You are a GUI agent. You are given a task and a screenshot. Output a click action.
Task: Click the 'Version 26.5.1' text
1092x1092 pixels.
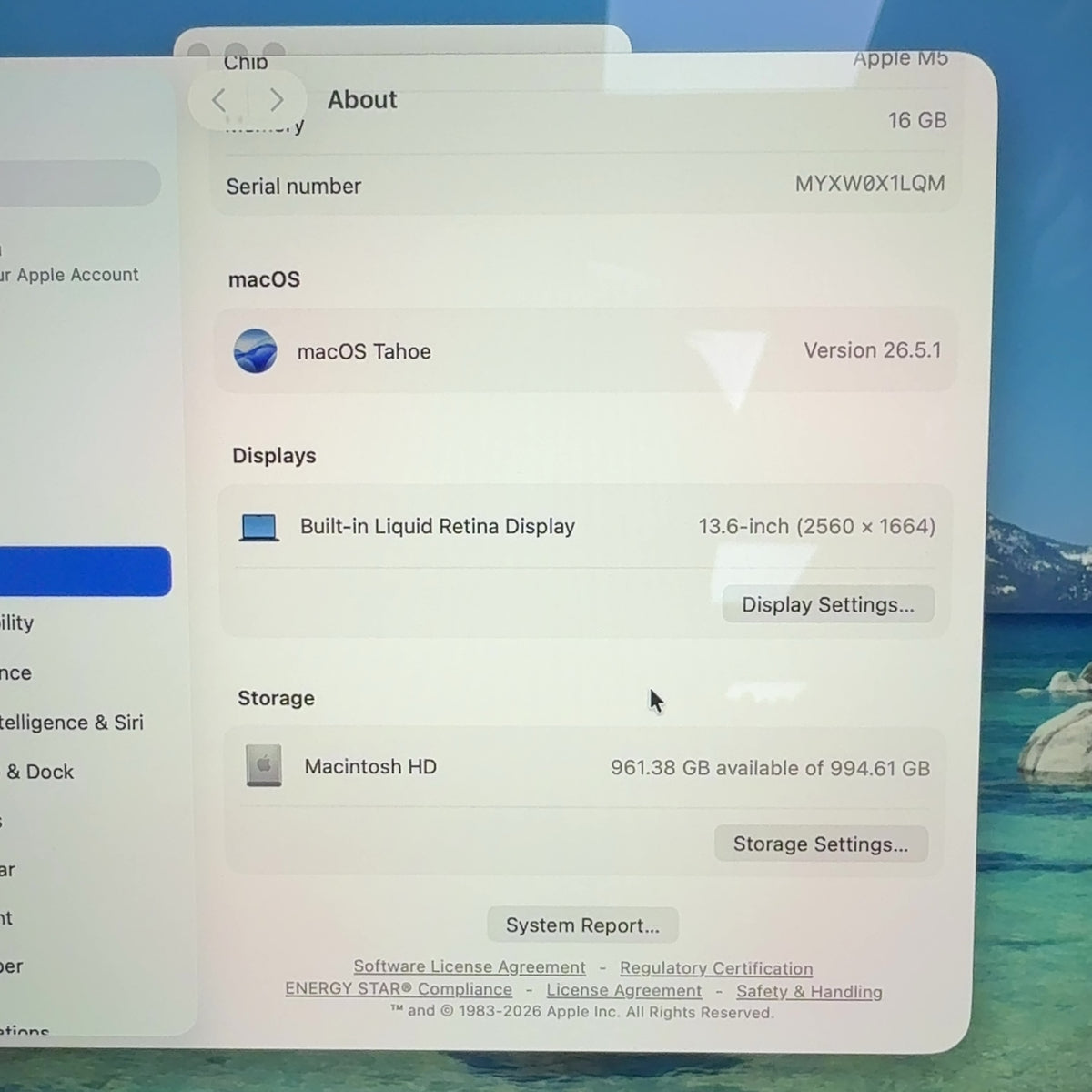873,350
